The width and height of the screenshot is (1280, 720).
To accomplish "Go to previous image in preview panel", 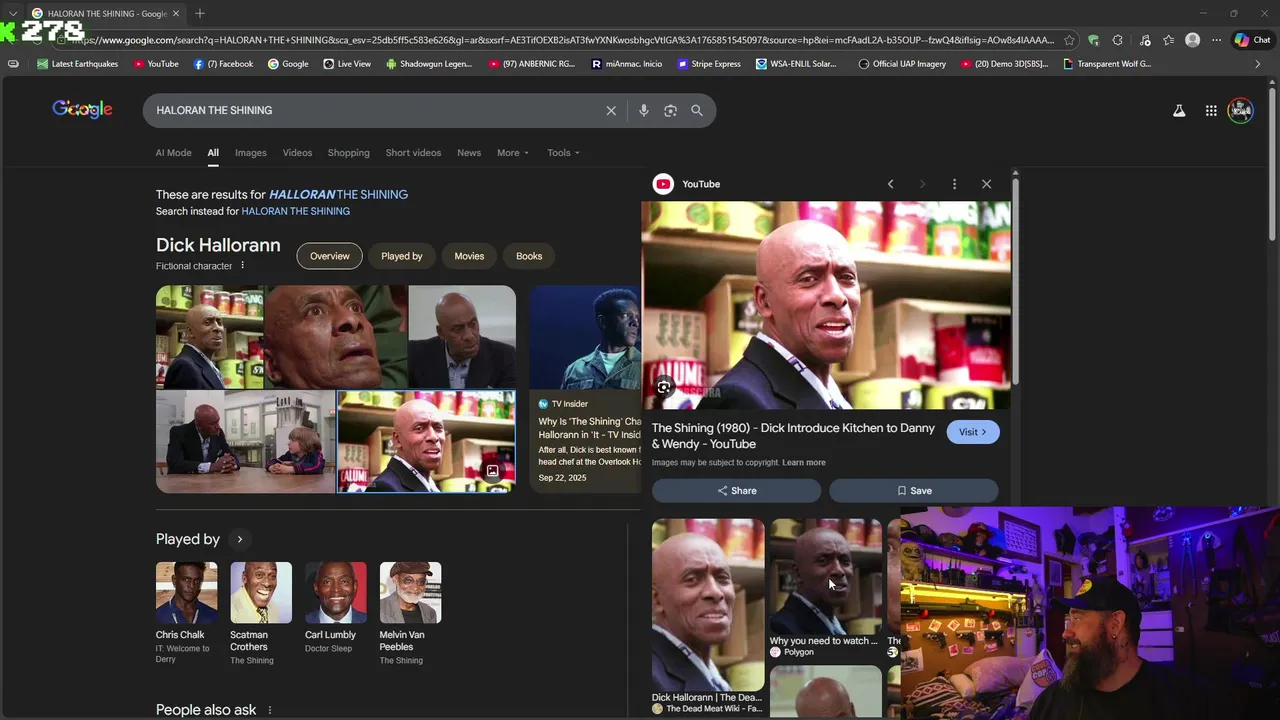I will coord(890,184).
